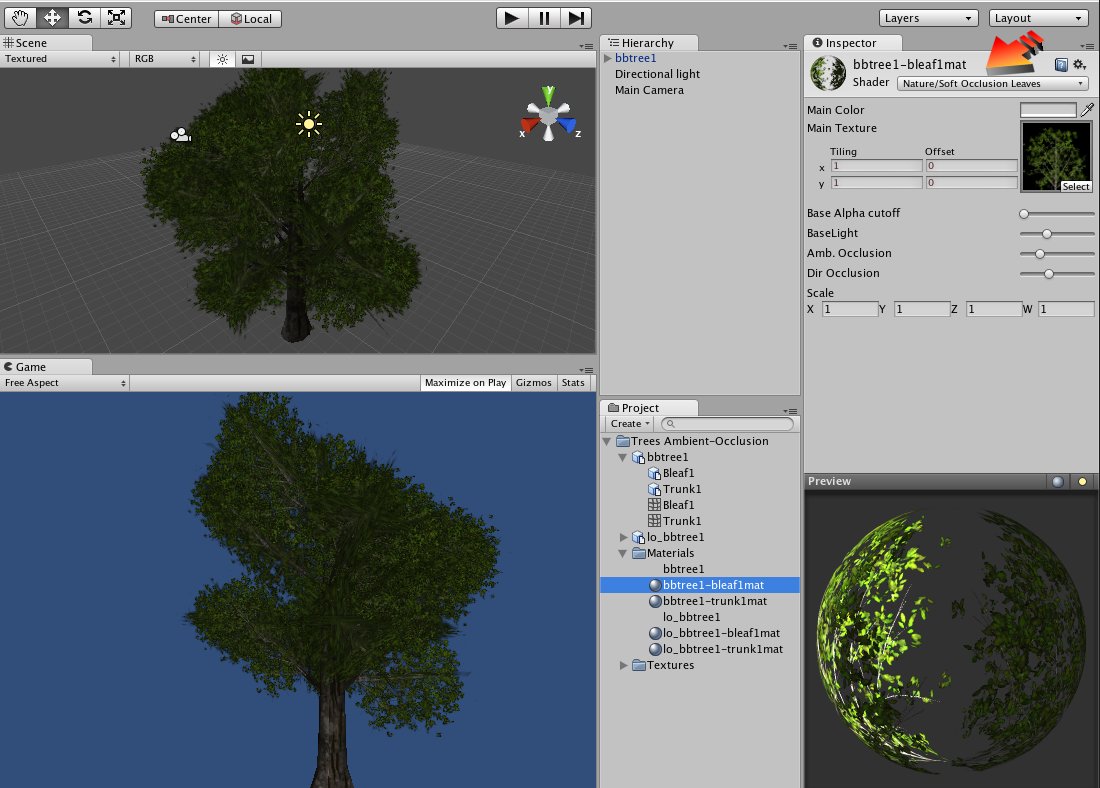Open the Layout dropdown
Viewport: 1100px width, 788px height.
tap(1037, 17)
